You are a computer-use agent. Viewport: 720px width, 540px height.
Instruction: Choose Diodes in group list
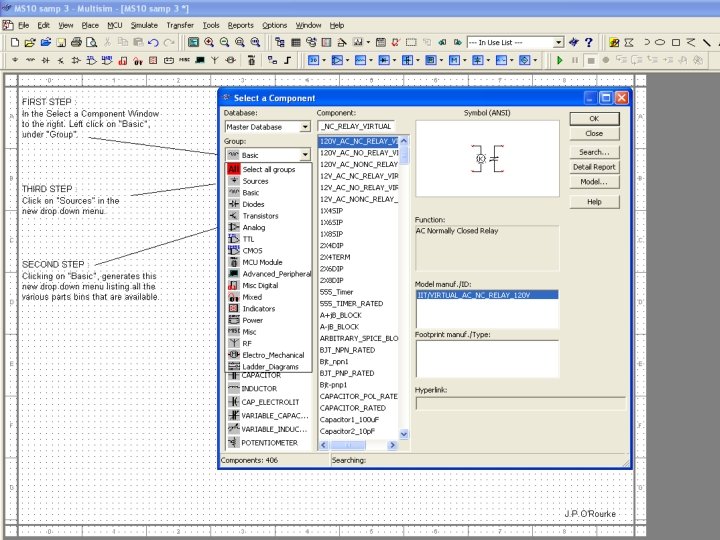point(268,204)
